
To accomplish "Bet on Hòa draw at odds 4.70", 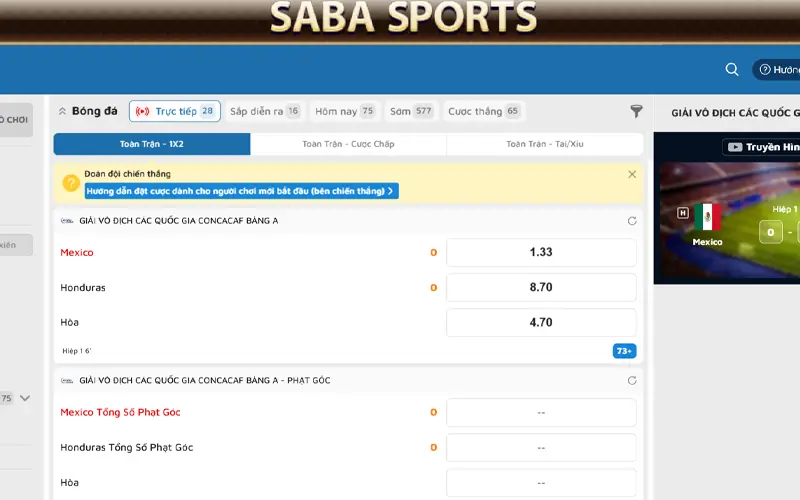I will pos(541,322).
